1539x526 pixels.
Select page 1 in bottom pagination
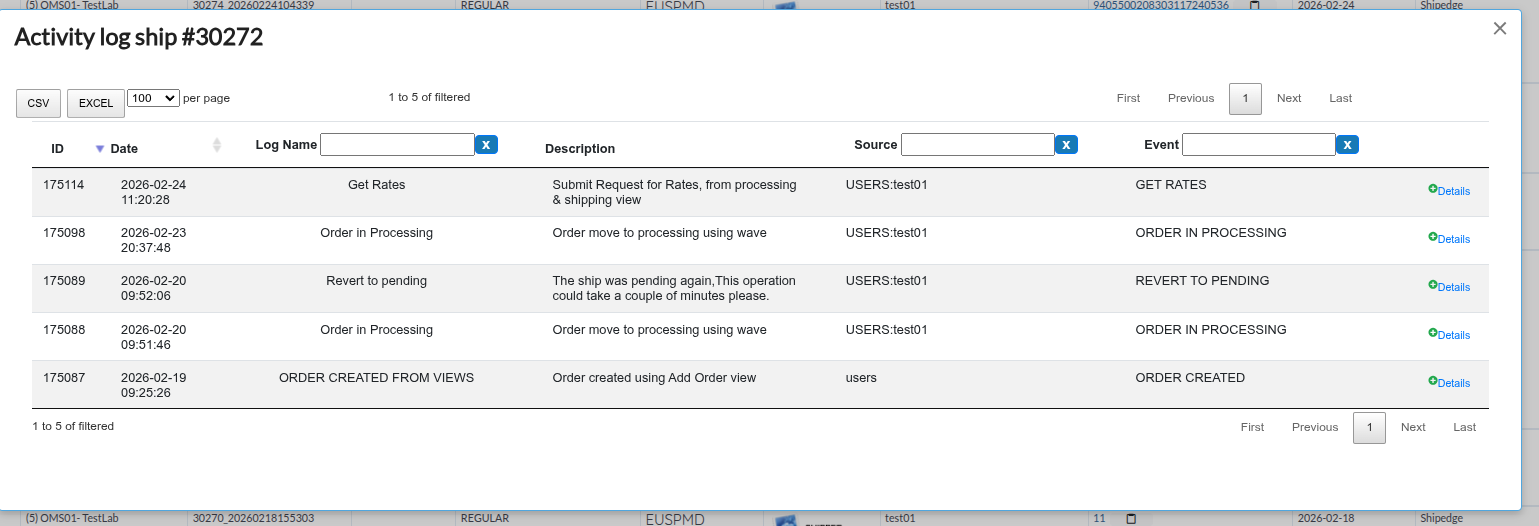point(1369,427)
